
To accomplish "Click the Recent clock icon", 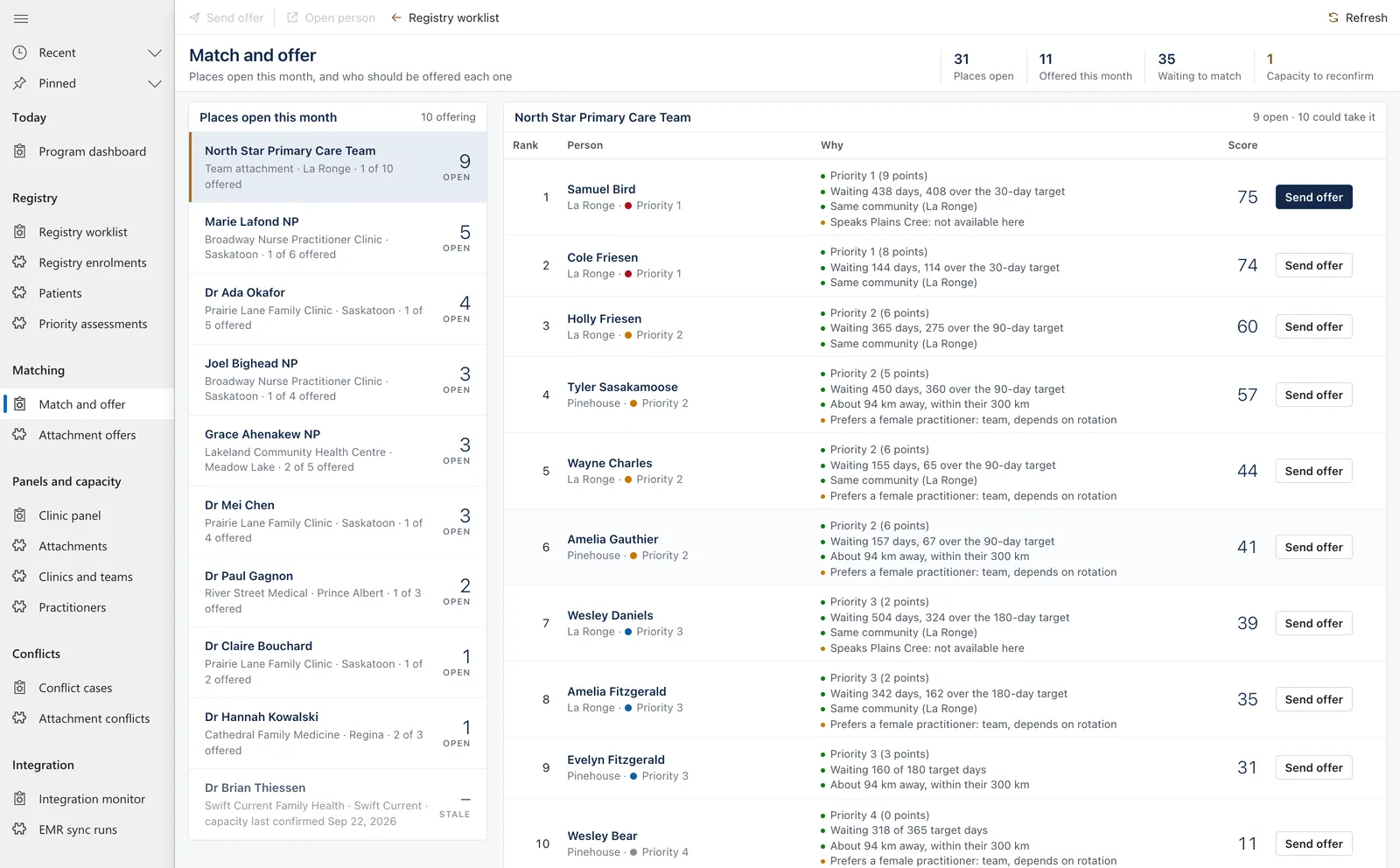I will [19, 52].
